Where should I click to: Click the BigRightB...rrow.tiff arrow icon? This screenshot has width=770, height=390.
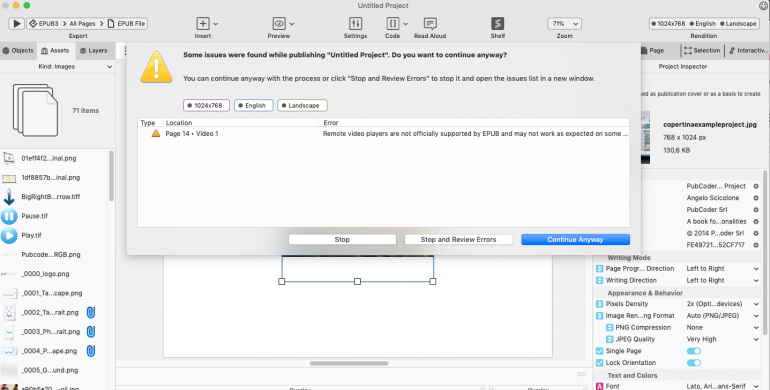[9, 196]
